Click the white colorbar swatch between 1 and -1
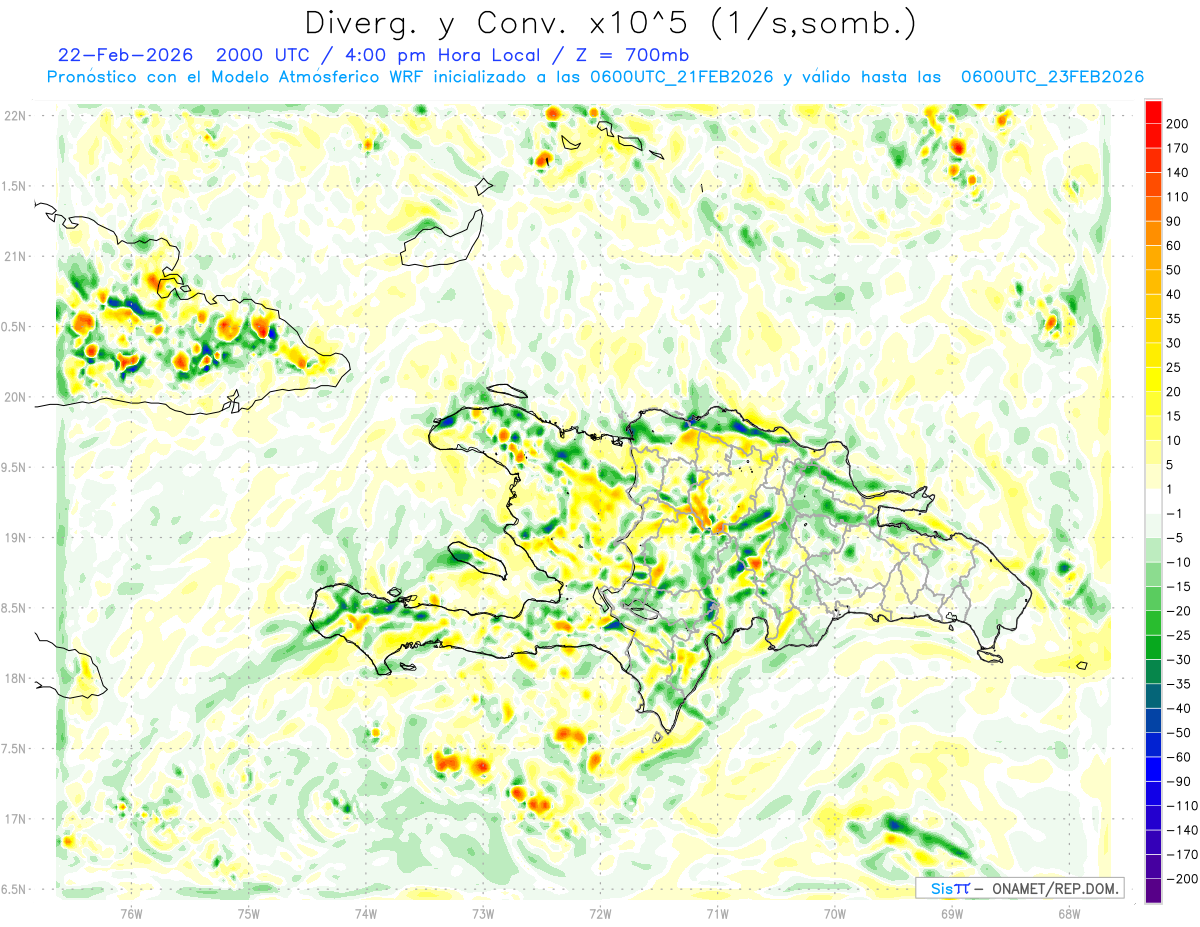The image size is (1200, 927). [x=1153, y=501]
